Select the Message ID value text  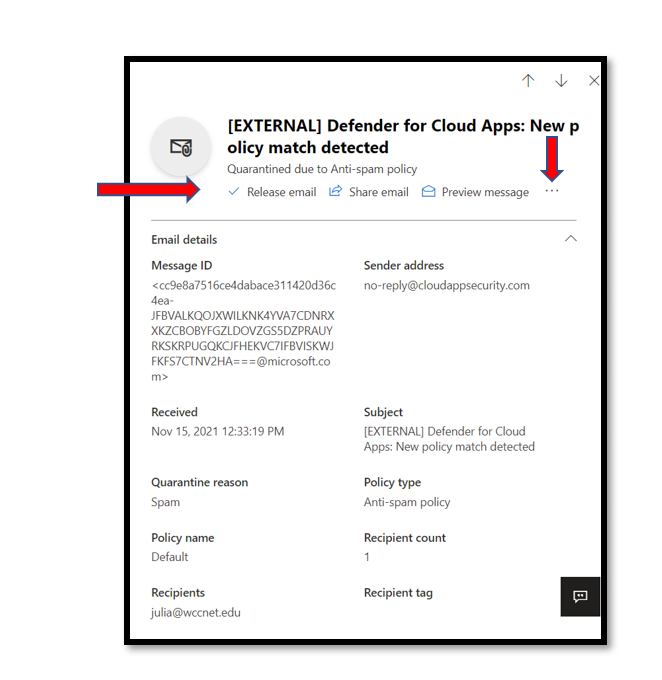(243, 331)
